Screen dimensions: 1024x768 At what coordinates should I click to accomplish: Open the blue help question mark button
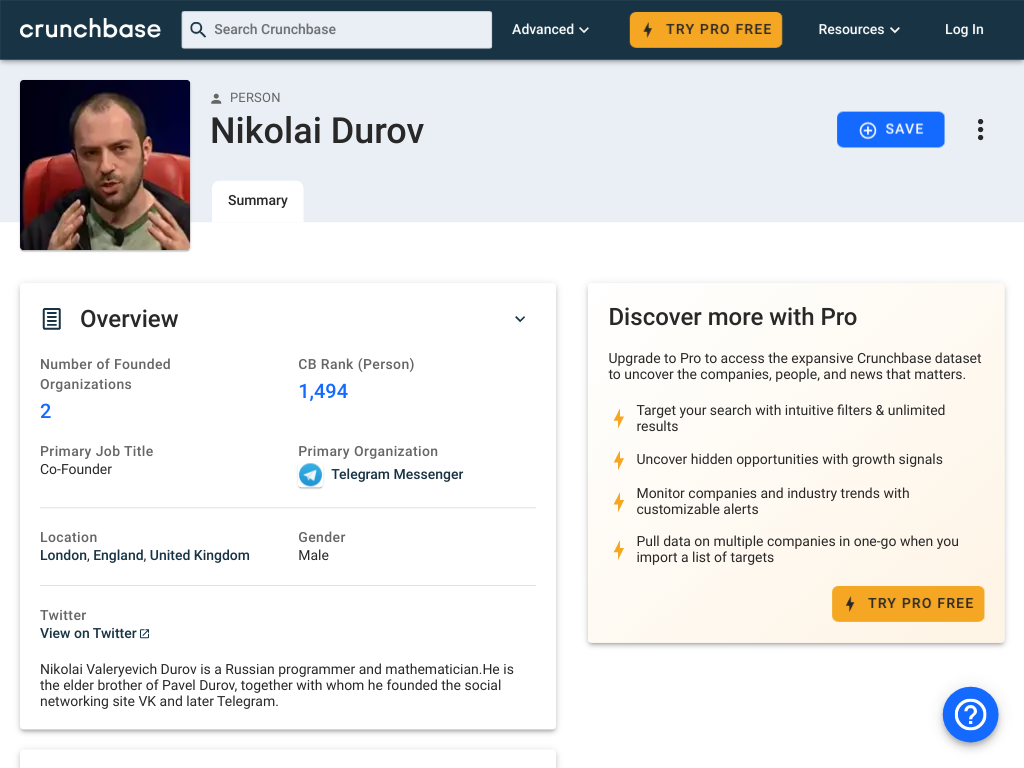coord(970,714)
